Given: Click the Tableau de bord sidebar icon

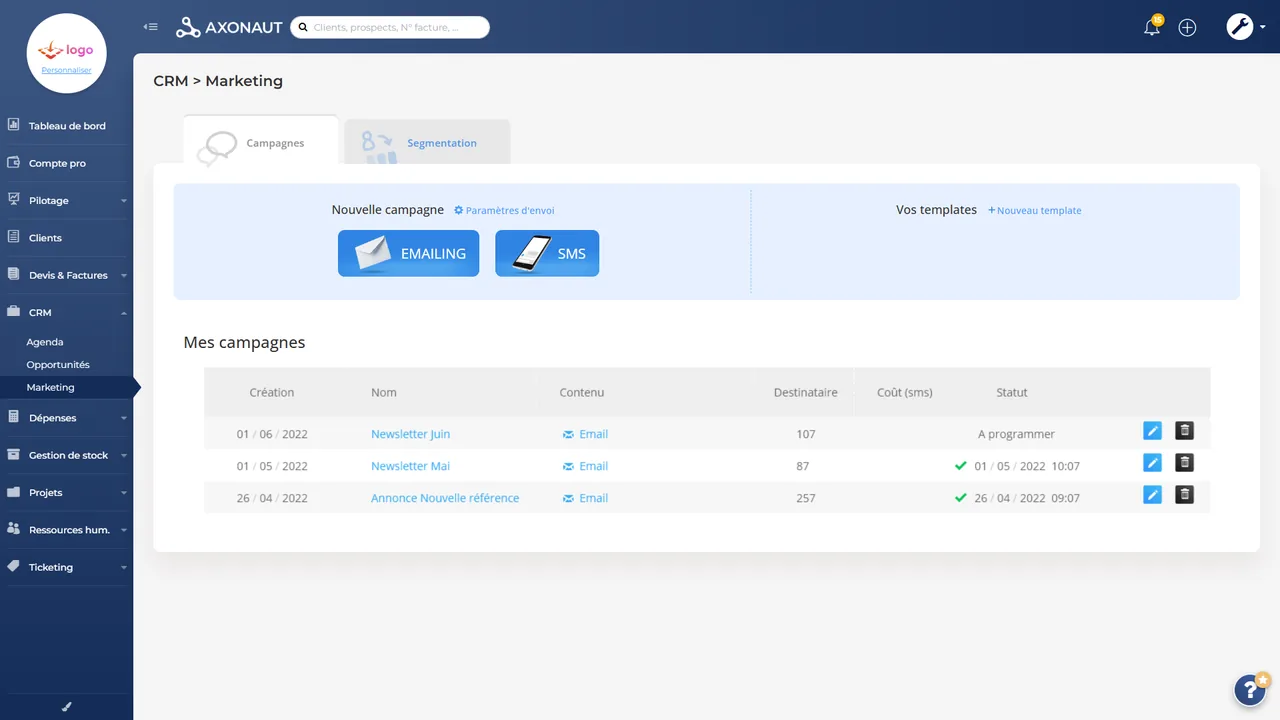Looking at the screenshot, I should 13,125.
